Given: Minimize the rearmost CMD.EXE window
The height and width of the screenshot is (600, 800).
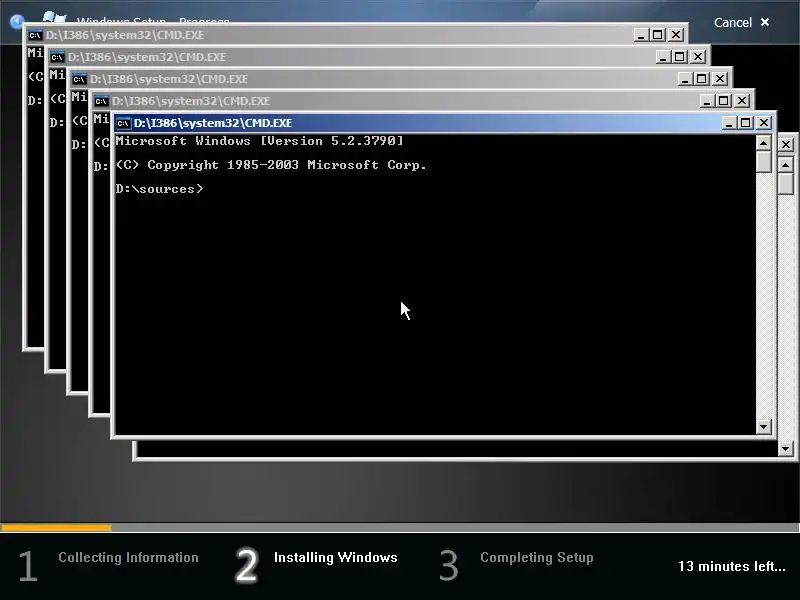Looking at the screenshot, I should coord(641,35).
